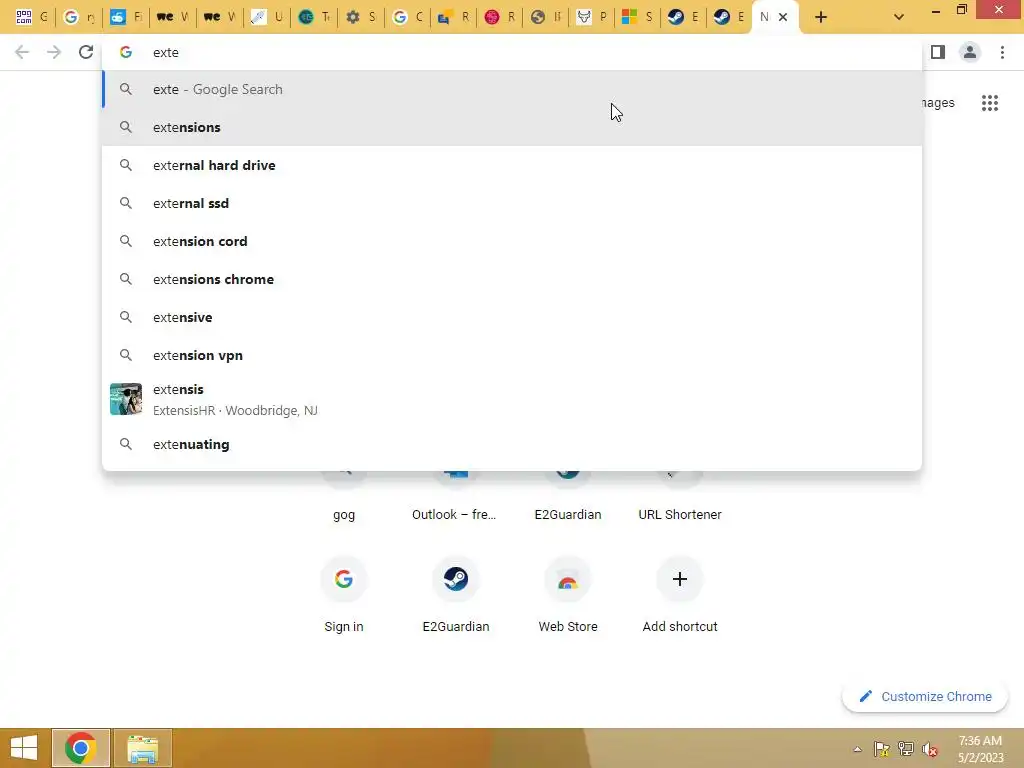Switch to the globe icon tab
Screen dimensions: 1024x768
(x=545, y=17)
